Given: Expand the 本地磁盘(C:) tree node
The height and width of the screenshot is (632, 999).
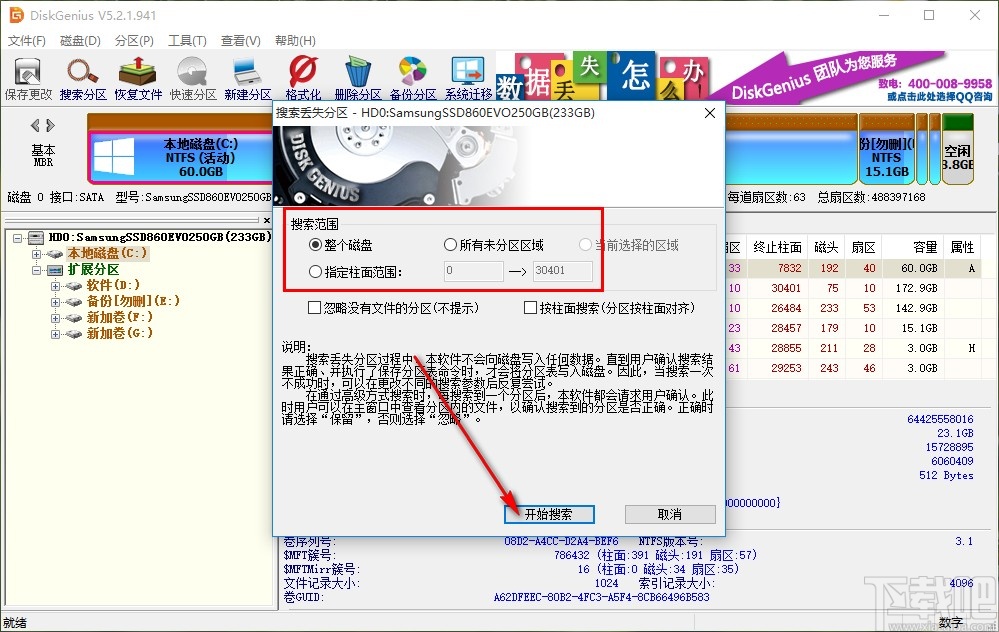Looking at the screenshot, I should [x=36, y=254].
